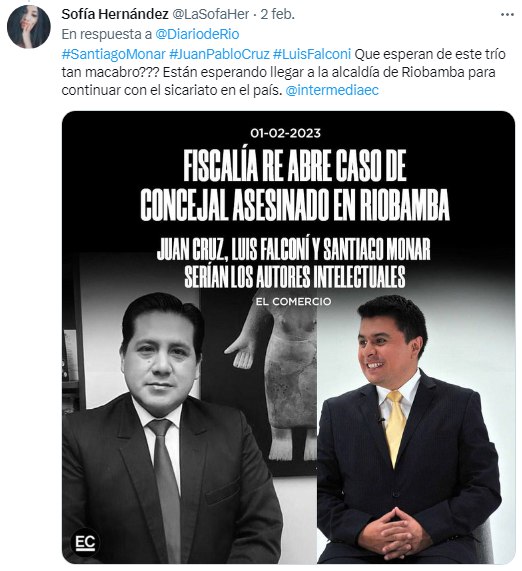Click the tweet body text about Riobamba
522x571 pixels.
pos(283,72)
